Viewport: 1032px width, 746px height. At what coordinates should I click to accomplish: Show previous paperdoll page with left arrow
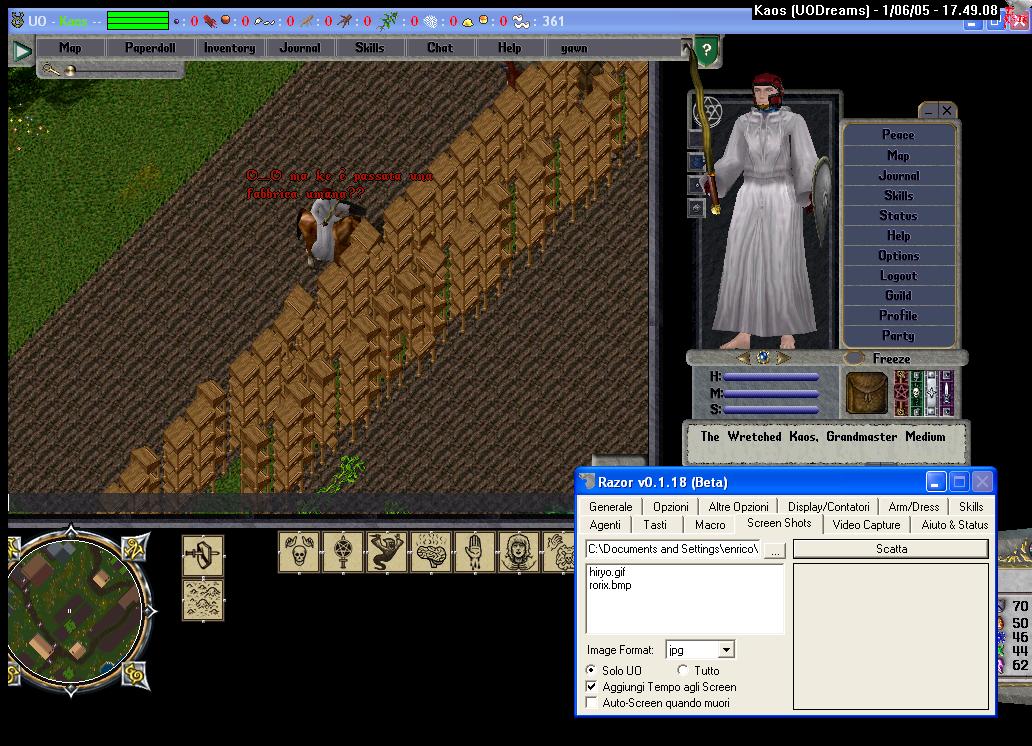744,358
